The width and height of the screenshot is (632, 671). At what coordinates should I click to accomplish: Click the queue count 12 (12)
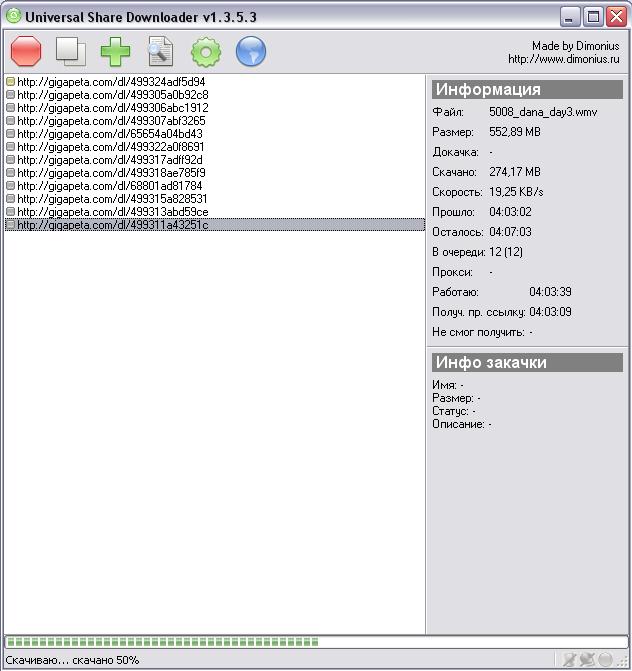click(x=506, y=252)
